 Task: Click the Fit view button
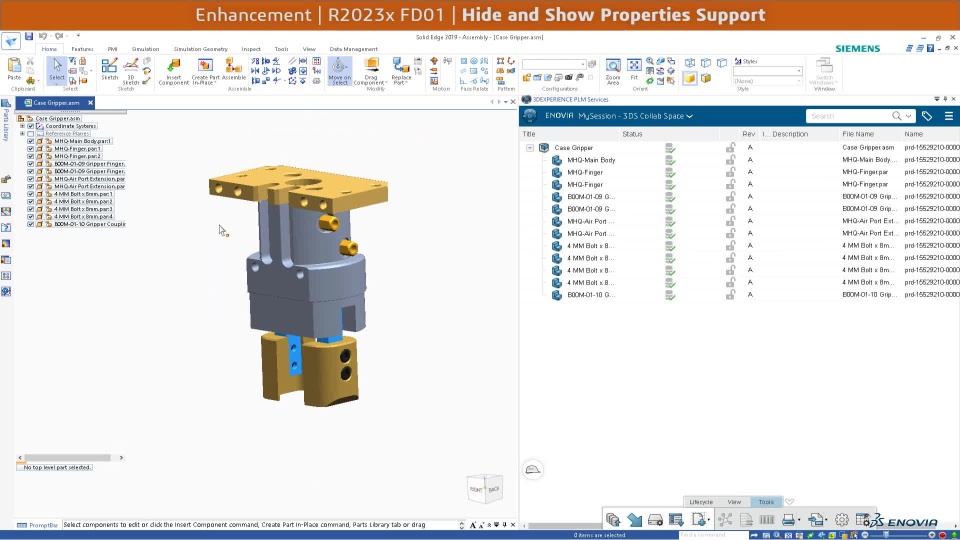[x=634, y=69]
